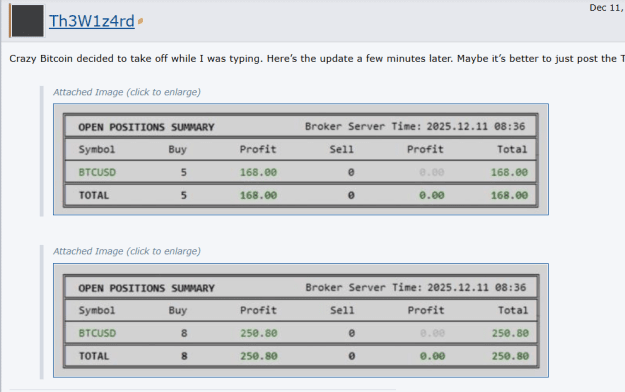
Task: Click the post text "Crazy Bitcoin decided to take off"
Action: click(x=88, y=59)
